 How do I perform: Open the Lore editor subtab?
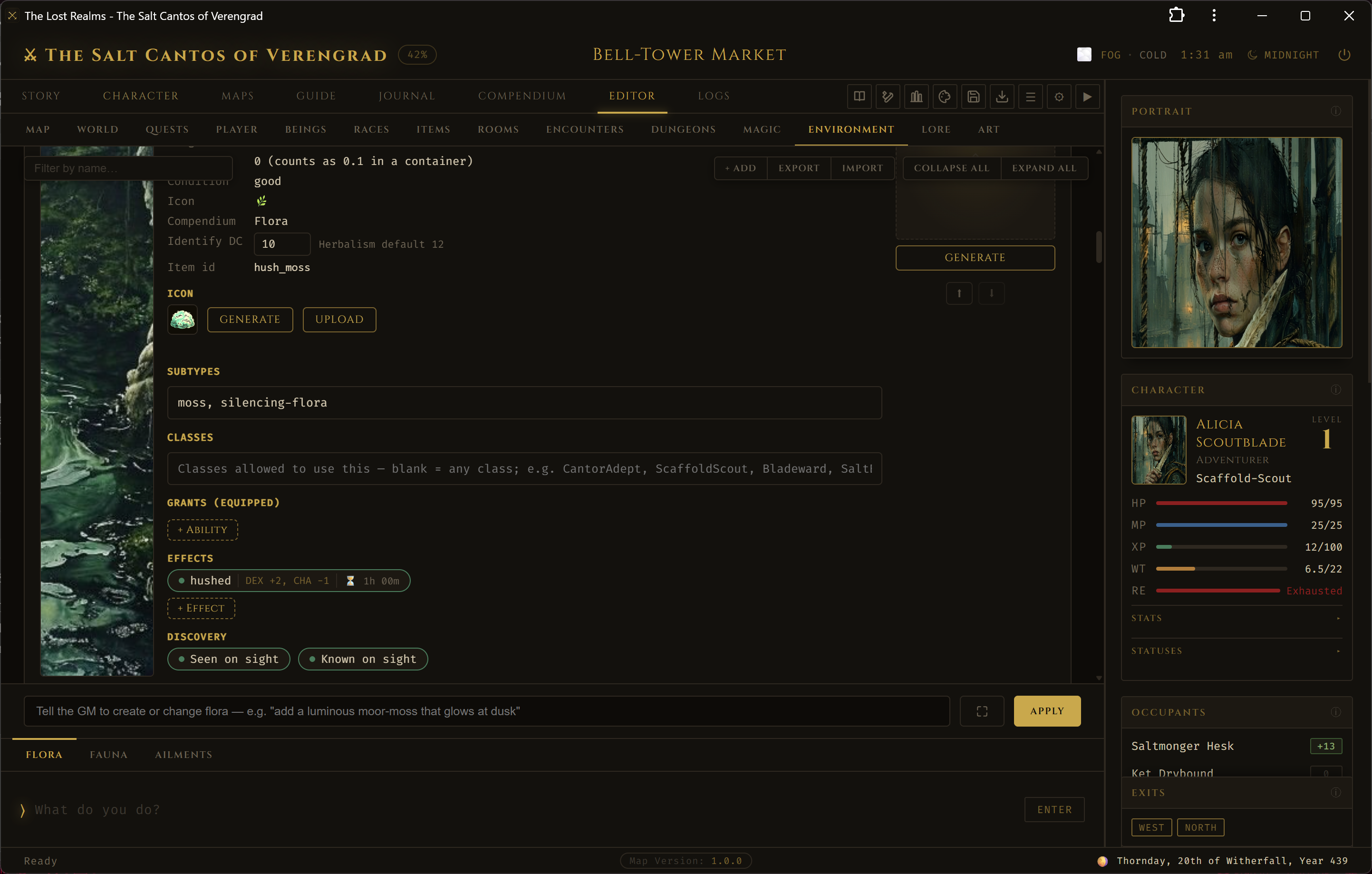pos(936,129)
